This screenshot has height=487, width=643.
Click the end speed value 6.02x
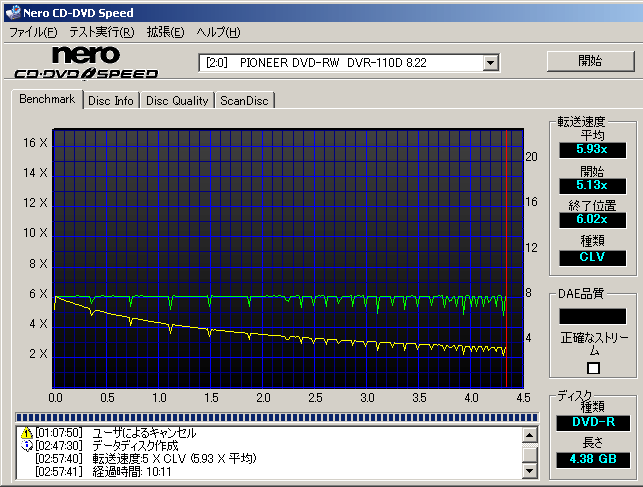592,220
